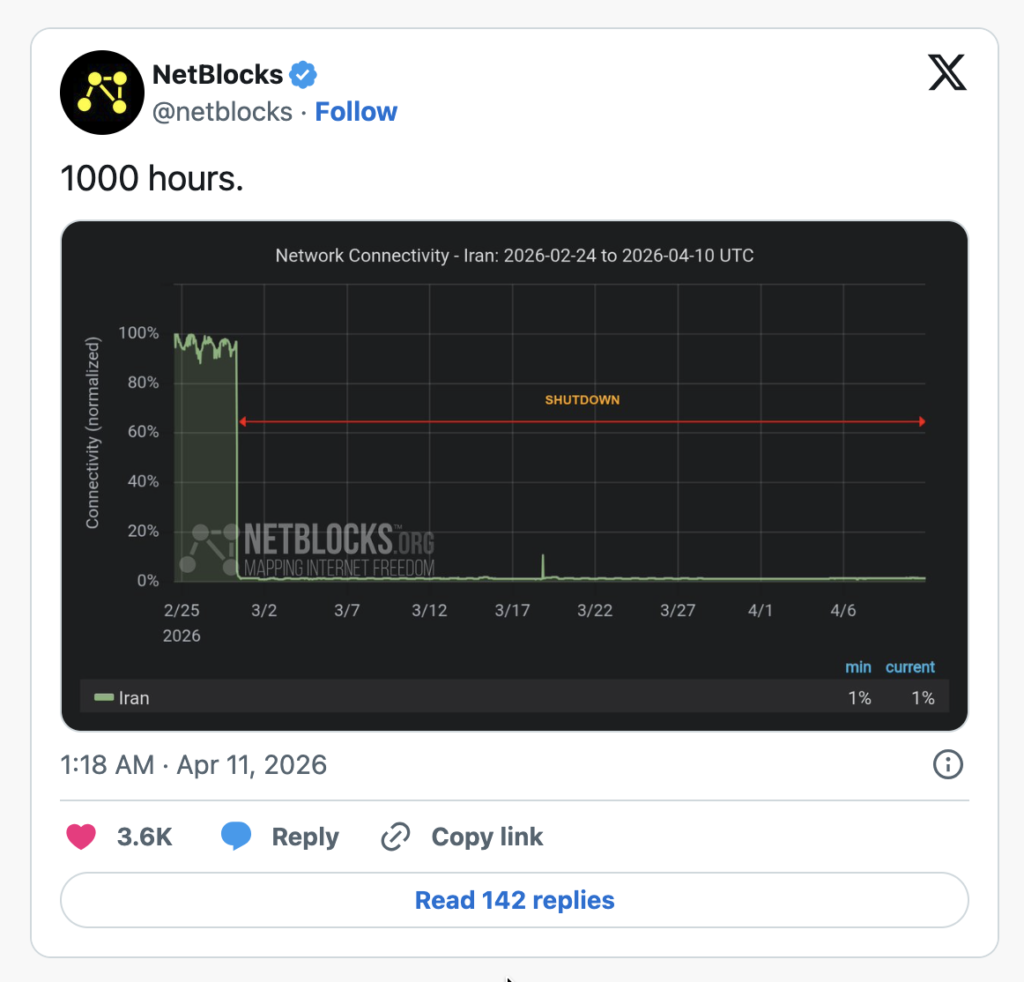Image resolution: width=1024 pixels, height=982 pixels.
Task: Click the copy link chain icon
Action: coord(396,836)
